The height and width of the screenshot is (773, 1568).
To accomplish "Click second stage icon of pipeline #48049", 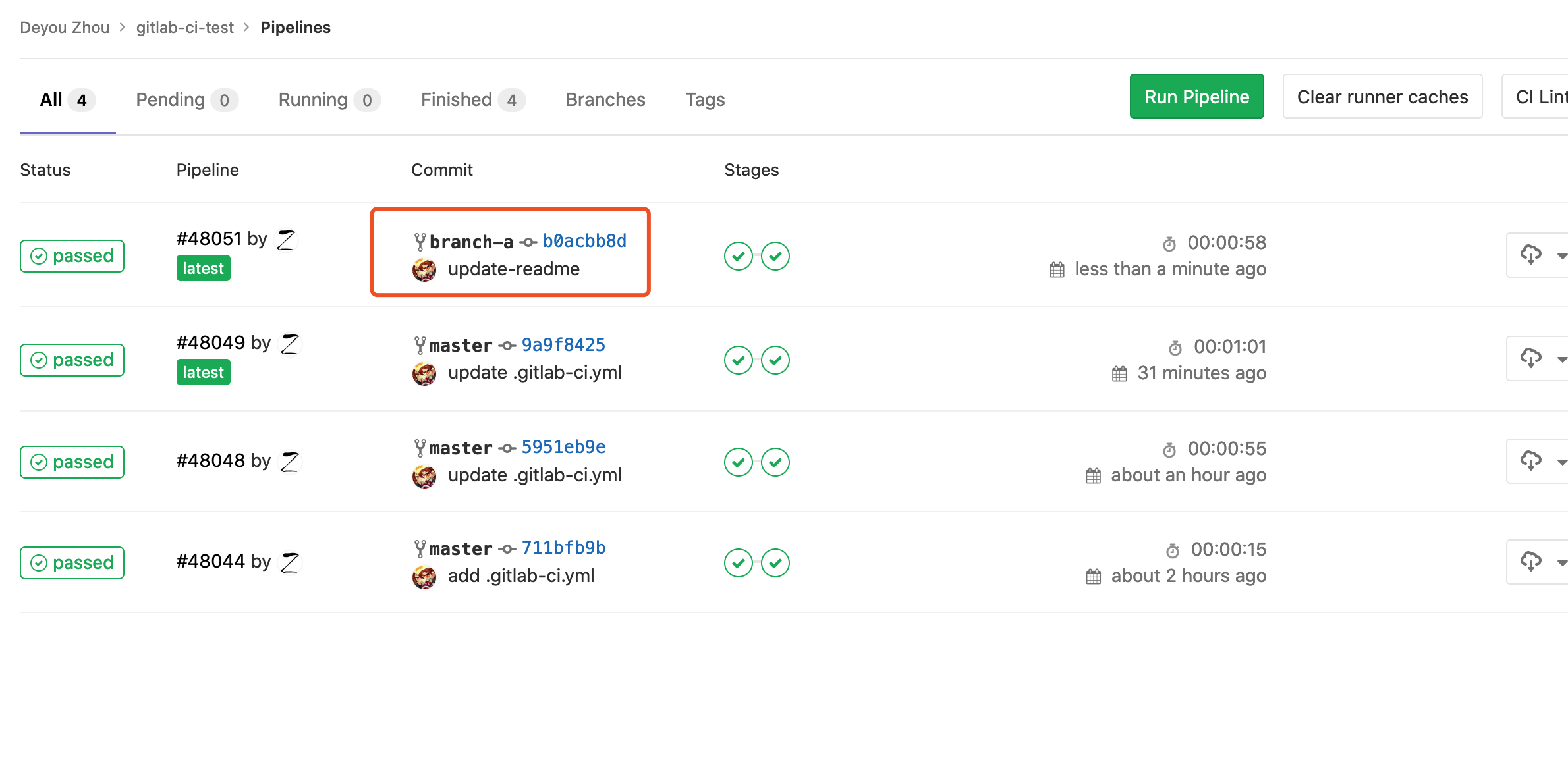I will [x=775, y=360].
